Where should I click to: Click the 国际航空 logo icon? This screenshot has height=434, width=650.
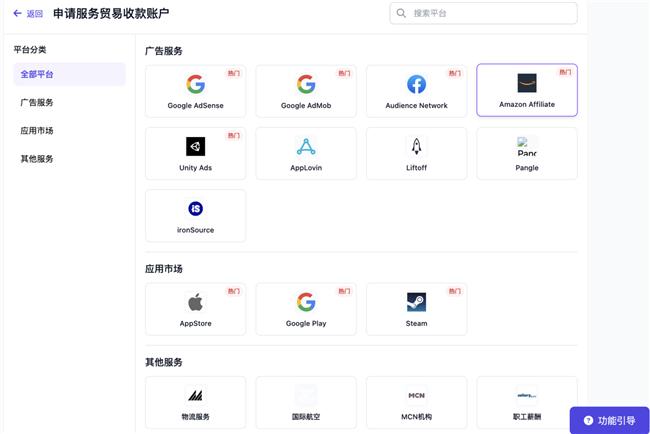point(306,395)
